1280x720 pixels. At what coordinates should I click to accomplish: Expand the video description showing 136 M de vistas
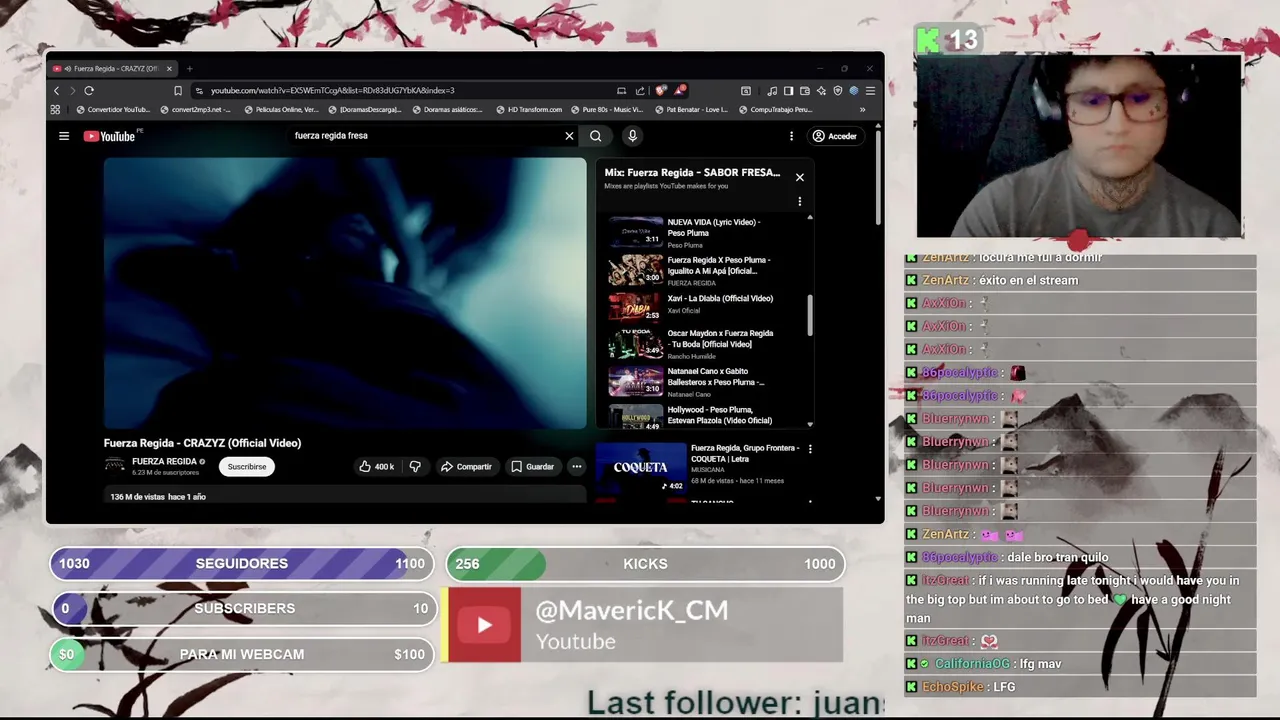pyautogui.click(x=345, y=496)
